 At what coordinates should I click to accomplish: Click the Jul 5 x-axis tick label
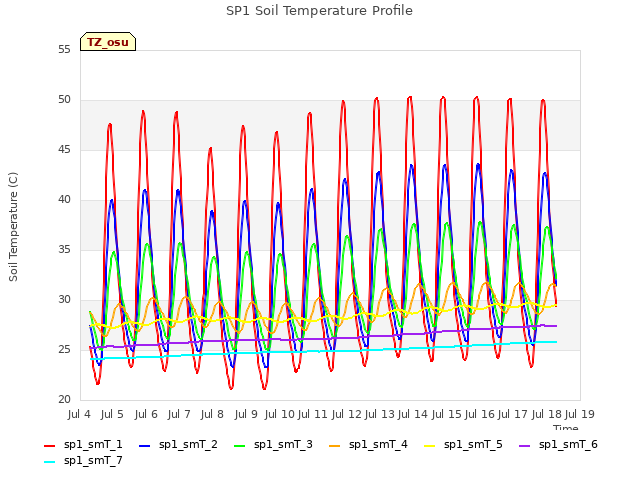(112, 414)
